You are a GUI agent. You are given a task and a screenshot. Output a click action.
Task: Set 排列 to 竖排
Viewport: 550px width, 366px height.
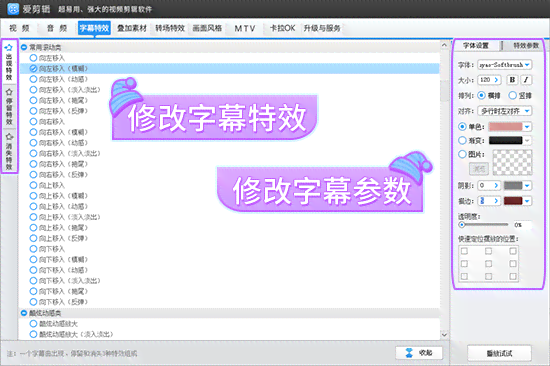512,95
